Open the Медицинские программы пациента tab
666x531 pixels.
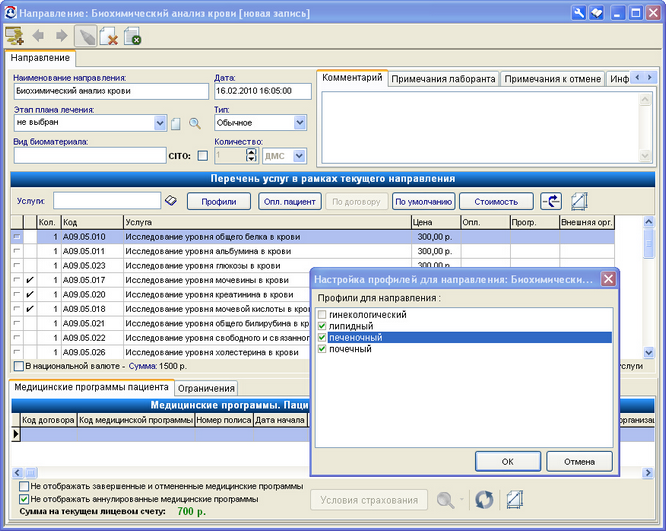tap(91, 387)
